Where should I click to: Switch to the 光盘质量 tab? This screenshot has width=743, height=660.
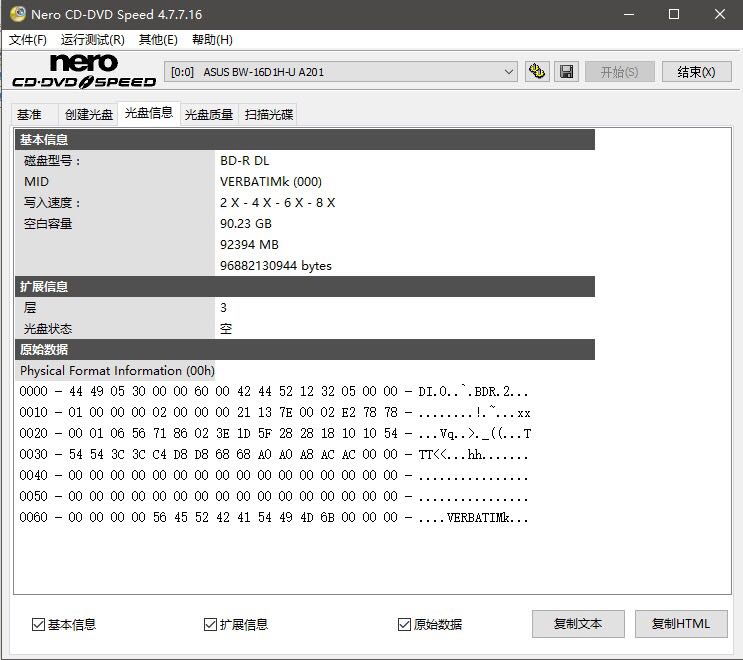(209, 115)
